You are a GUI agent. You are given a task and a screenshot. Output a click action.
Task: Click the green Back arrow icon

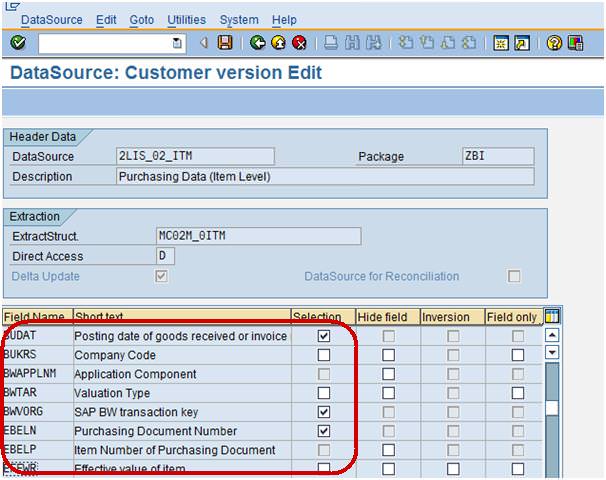pyautogui.click(x=257, y=43)
